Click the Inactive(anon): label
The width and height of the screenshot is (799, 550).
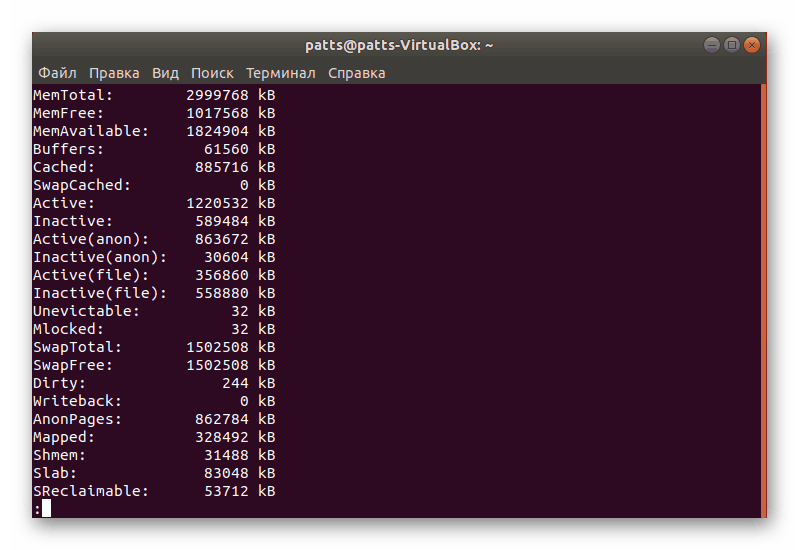coord(100,257)
